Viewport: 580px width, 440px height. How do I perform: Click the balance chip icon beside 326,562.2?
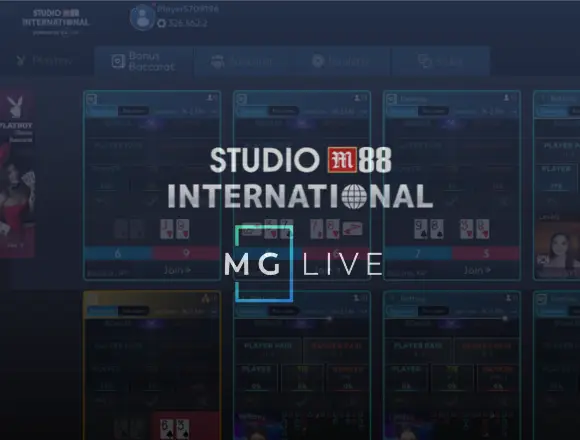coord(161,23)
